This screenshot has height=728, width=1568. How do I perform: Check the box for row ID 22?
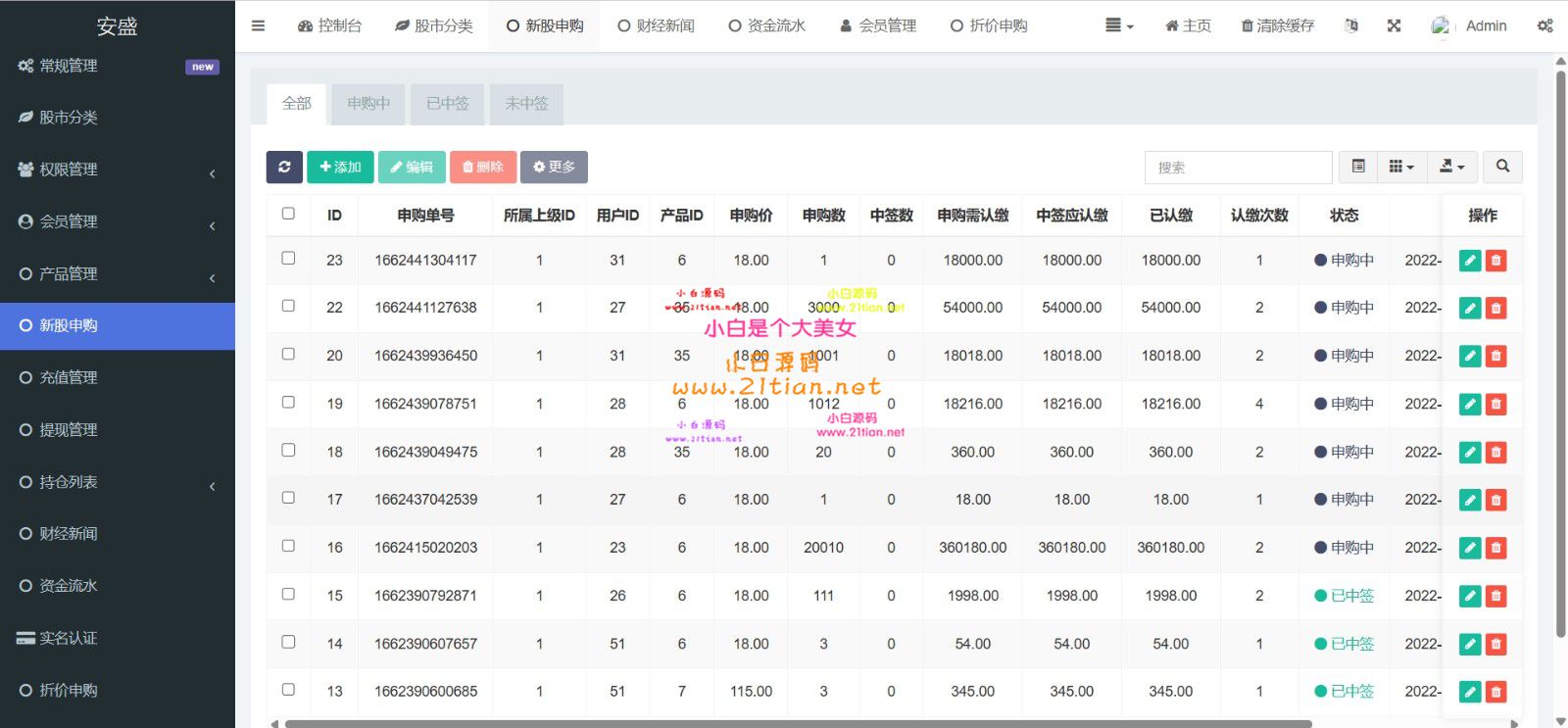pos(288,306)
